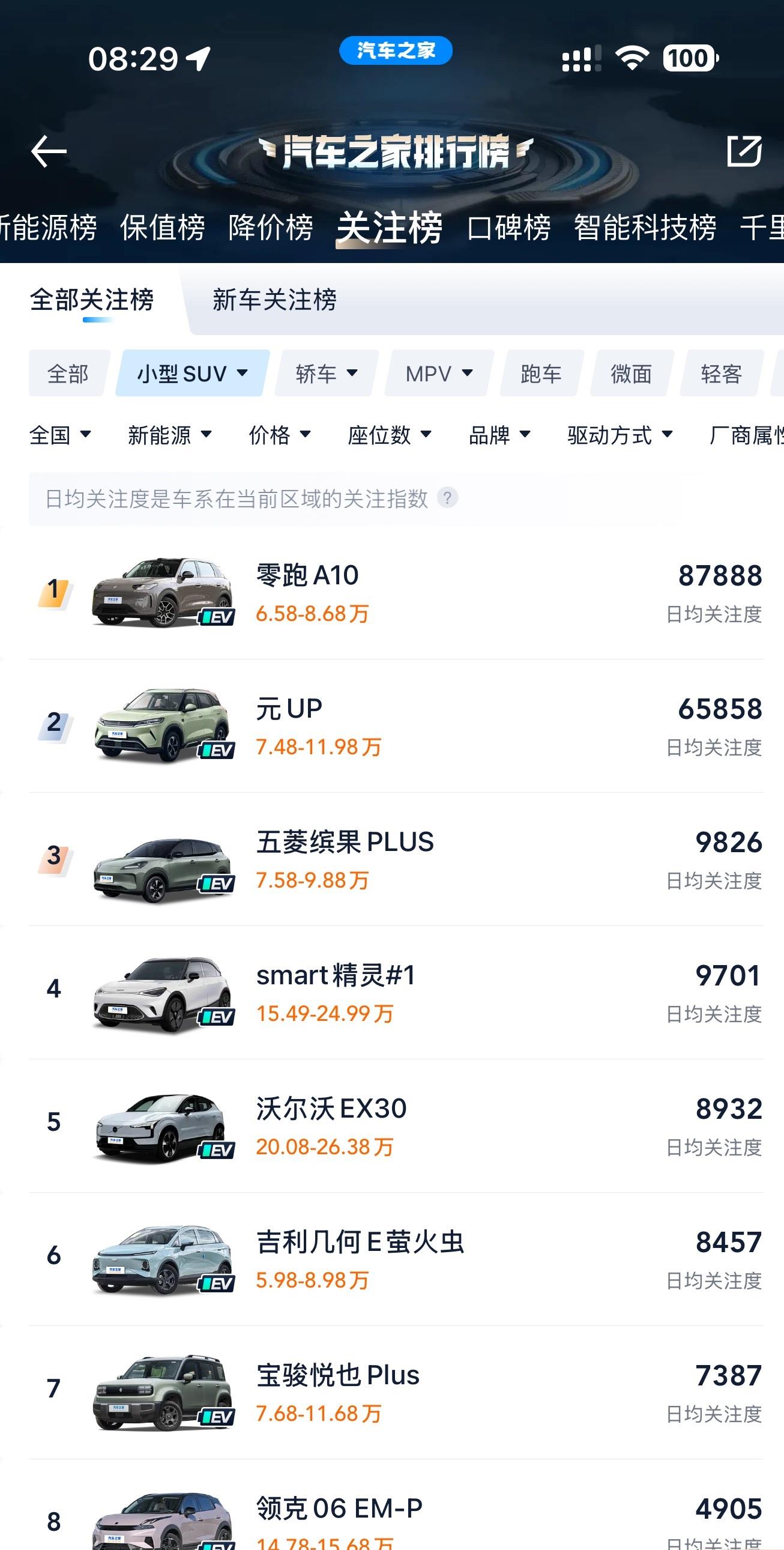
Task: Open the 品牌 brand dropdown
Action: click(499, 434)
